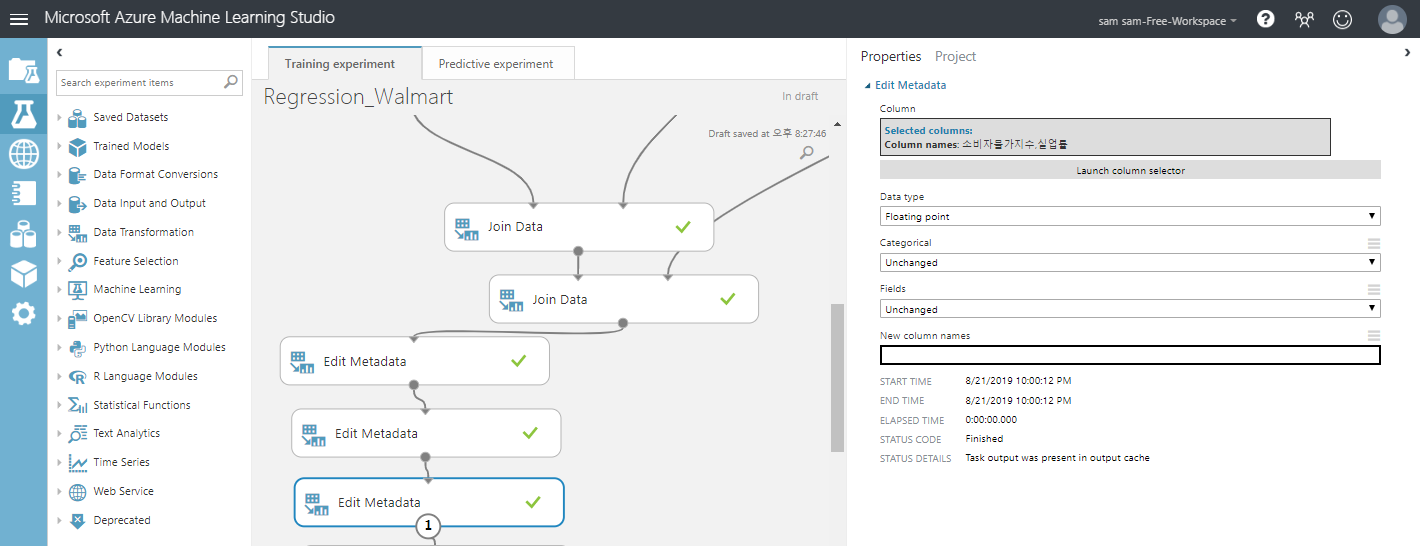This screenshot has height=546, width=1420.
Task: Switch to the Training experiment tab
Action: pyautogui.click(x=345, y=63)
